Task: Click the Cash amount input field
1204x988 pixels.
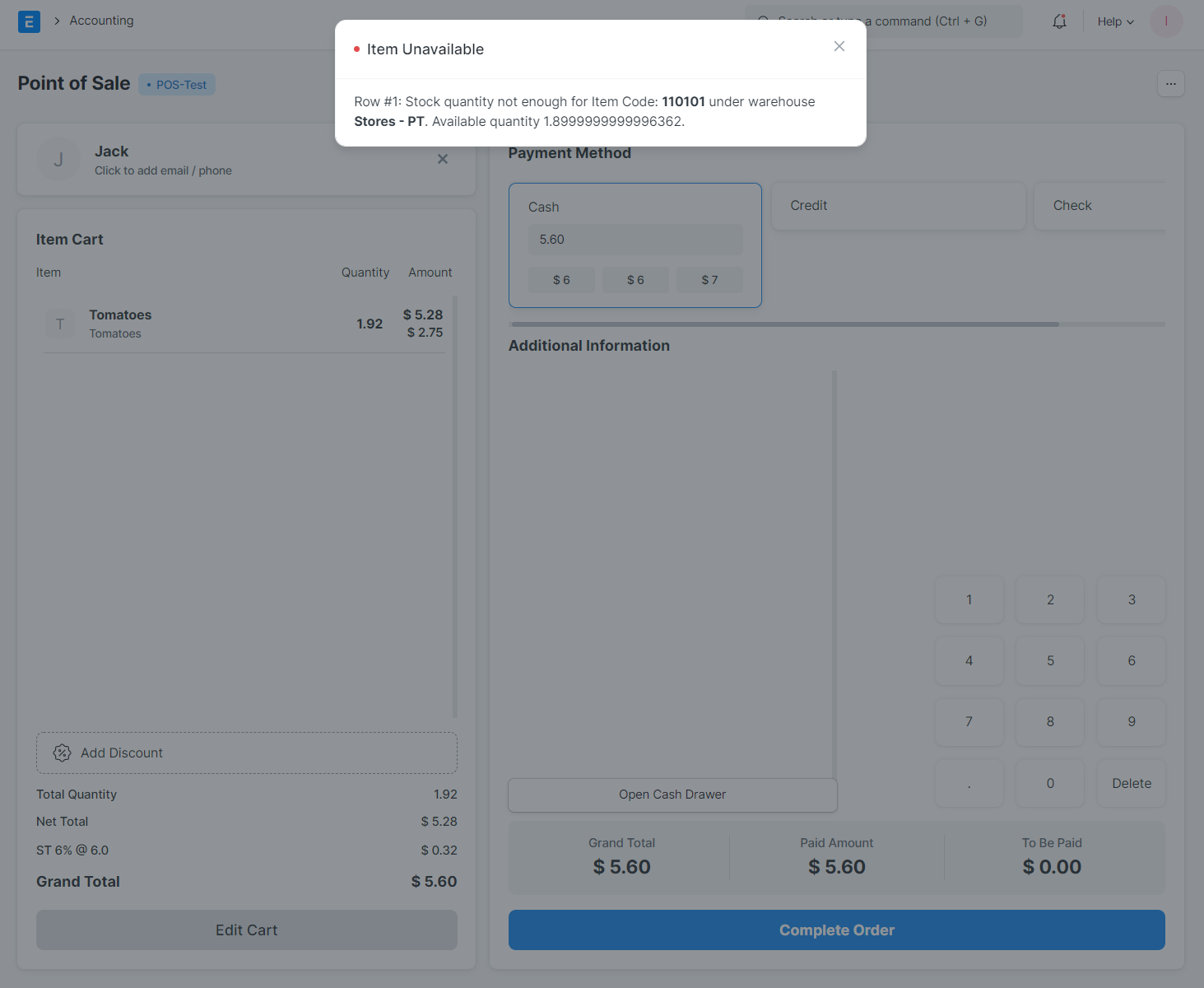Action: coord(635,240)
